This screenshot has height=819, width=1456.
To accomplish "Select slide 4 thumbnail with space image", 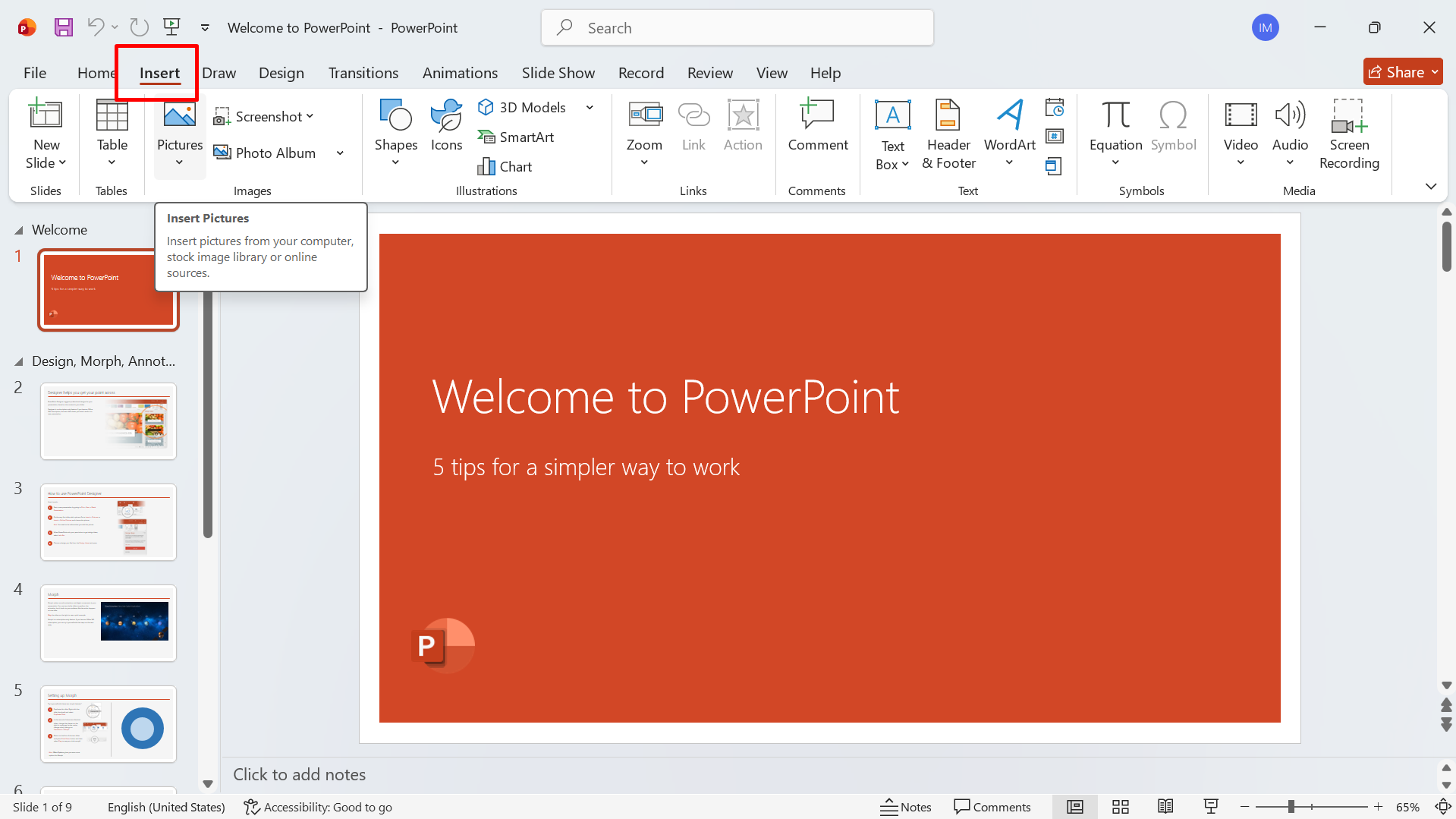I will click(108, 623).
